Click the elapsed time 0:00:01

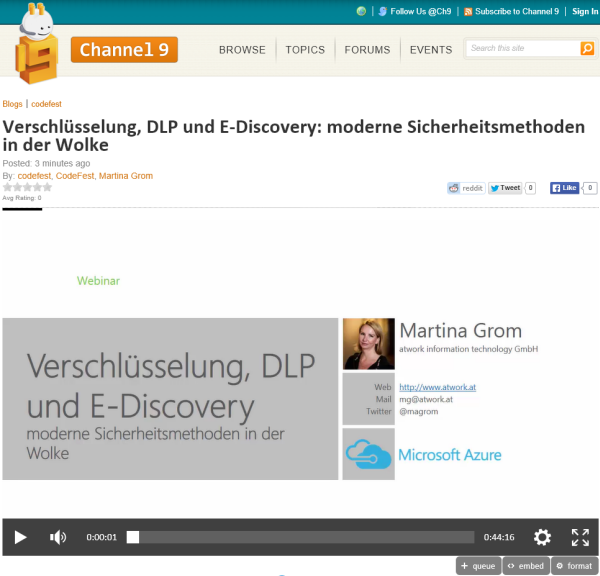[x=101, y=537]
